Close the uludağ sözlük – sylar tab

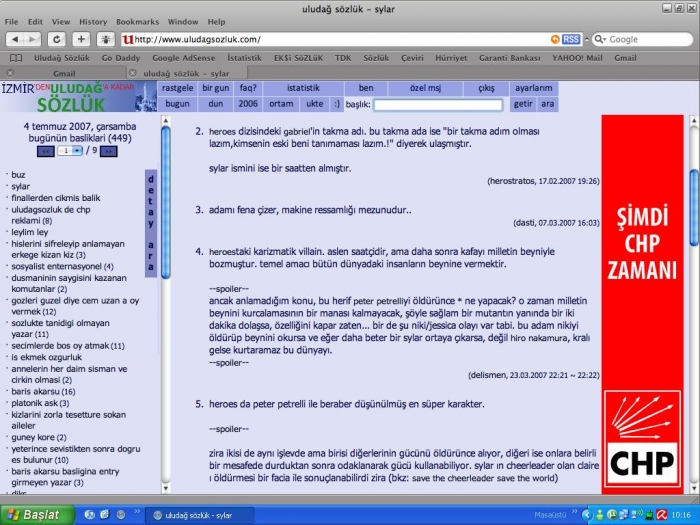point(132,73)
